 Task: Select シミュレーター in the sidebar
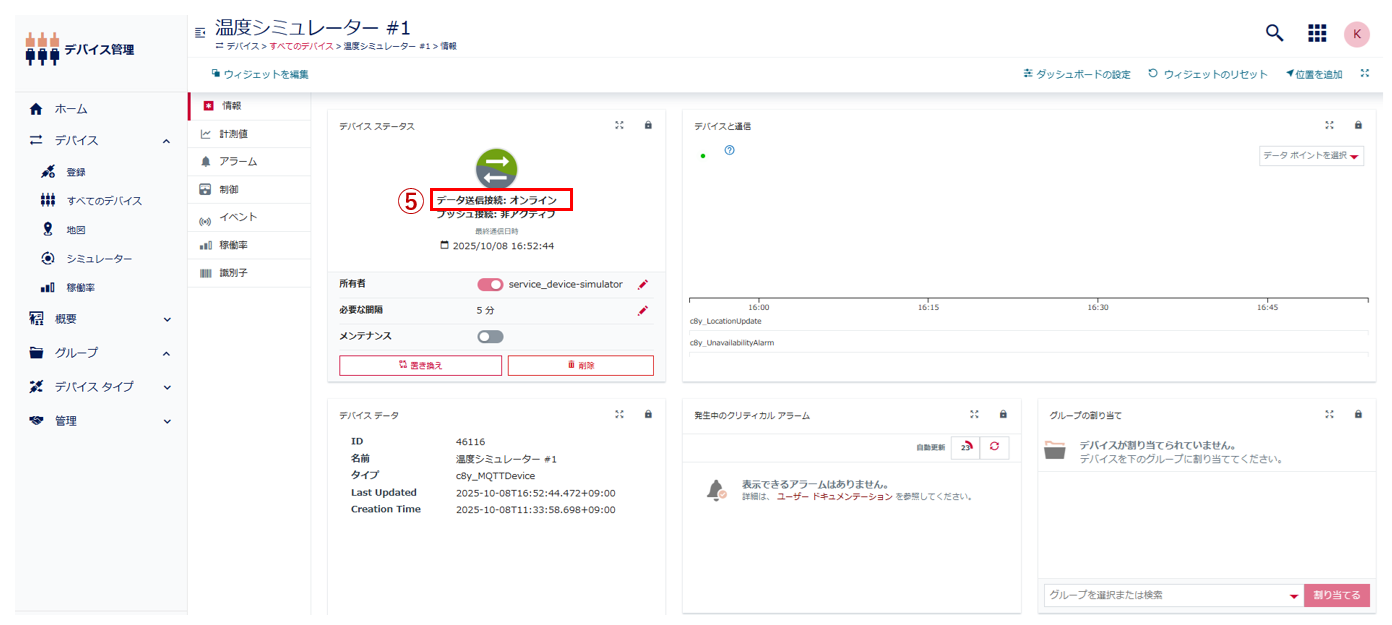point(99,259)
